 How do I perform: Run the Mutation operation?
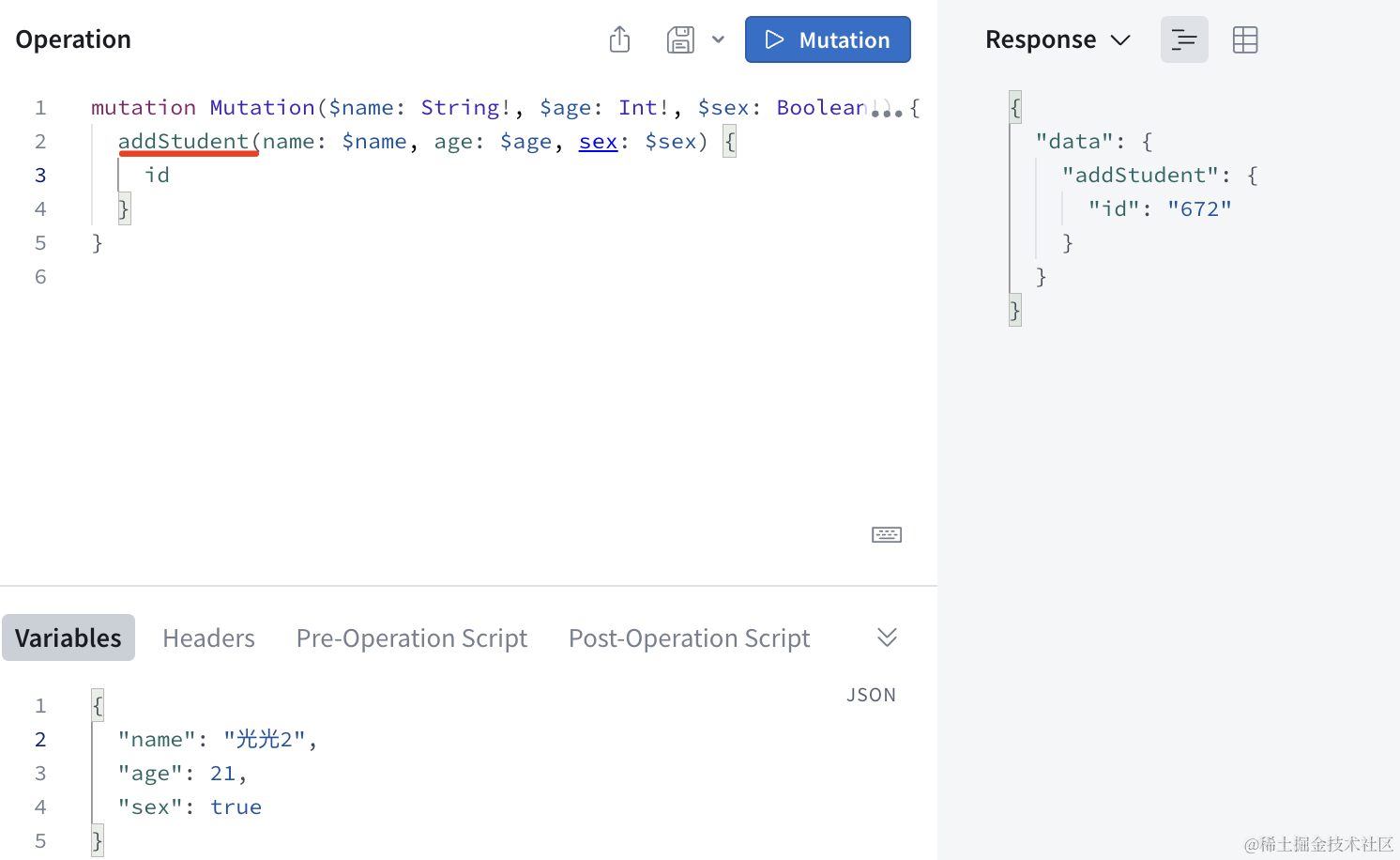[x=827, y=39]
